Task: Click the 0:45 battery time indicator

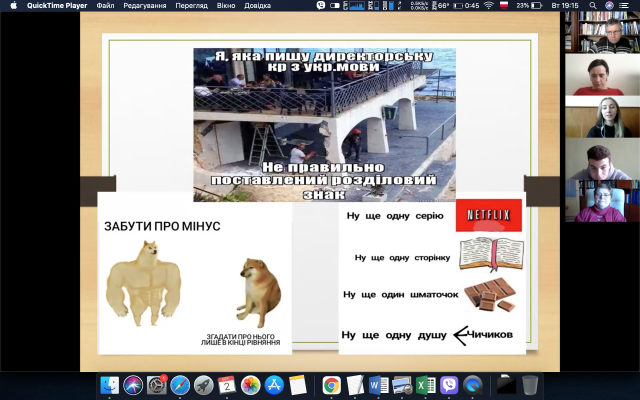Action: (x=467, y=6)
